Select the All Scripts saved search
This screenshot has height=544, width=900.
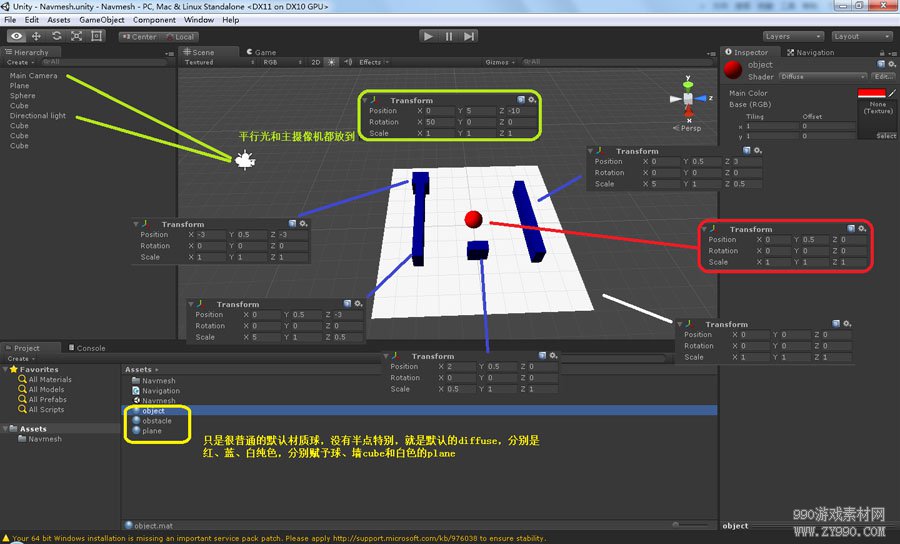pyautogui.click(x=41, y=409)
